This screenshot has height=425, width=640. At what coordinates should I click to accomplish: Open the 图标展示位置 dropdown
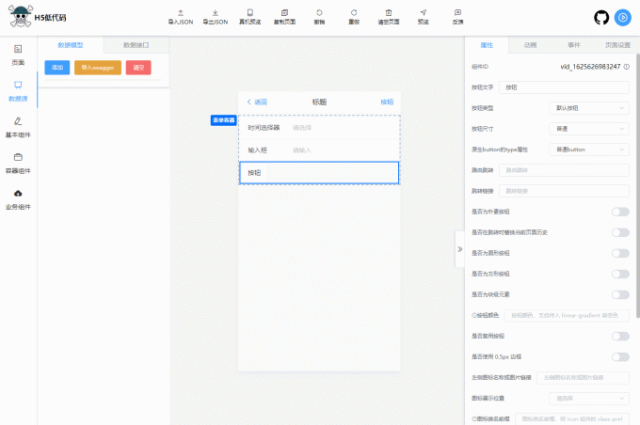pyautogui.click(x=589, y=398)
